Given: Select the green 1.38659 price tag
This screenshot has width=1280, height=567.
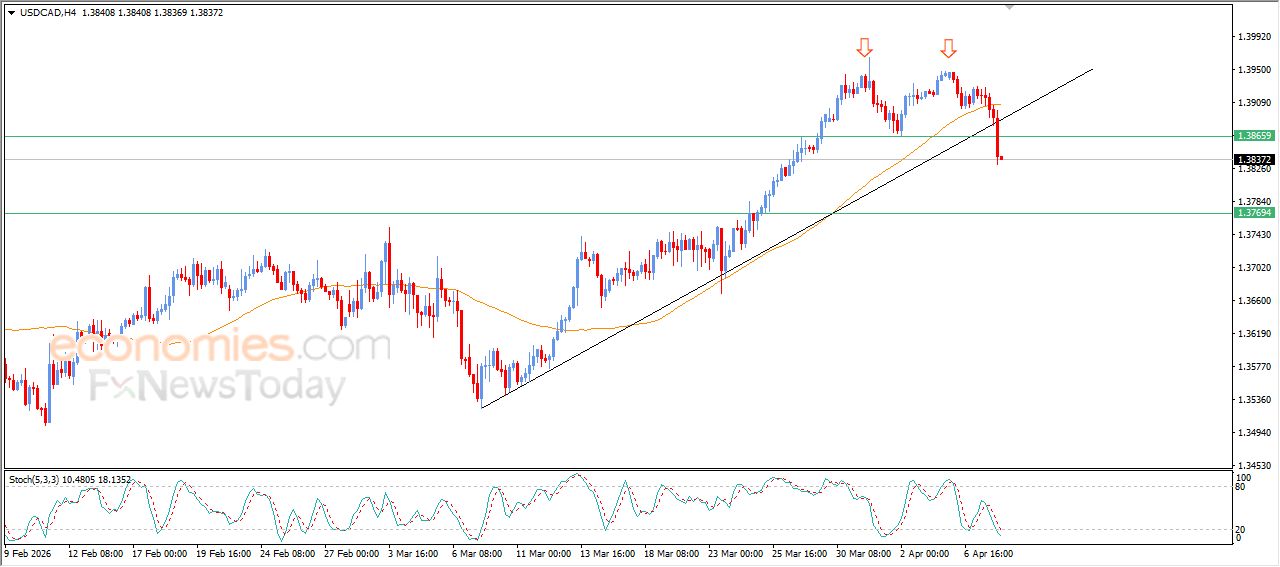Looking at the screenshot, I should (x=1254, y=135).
